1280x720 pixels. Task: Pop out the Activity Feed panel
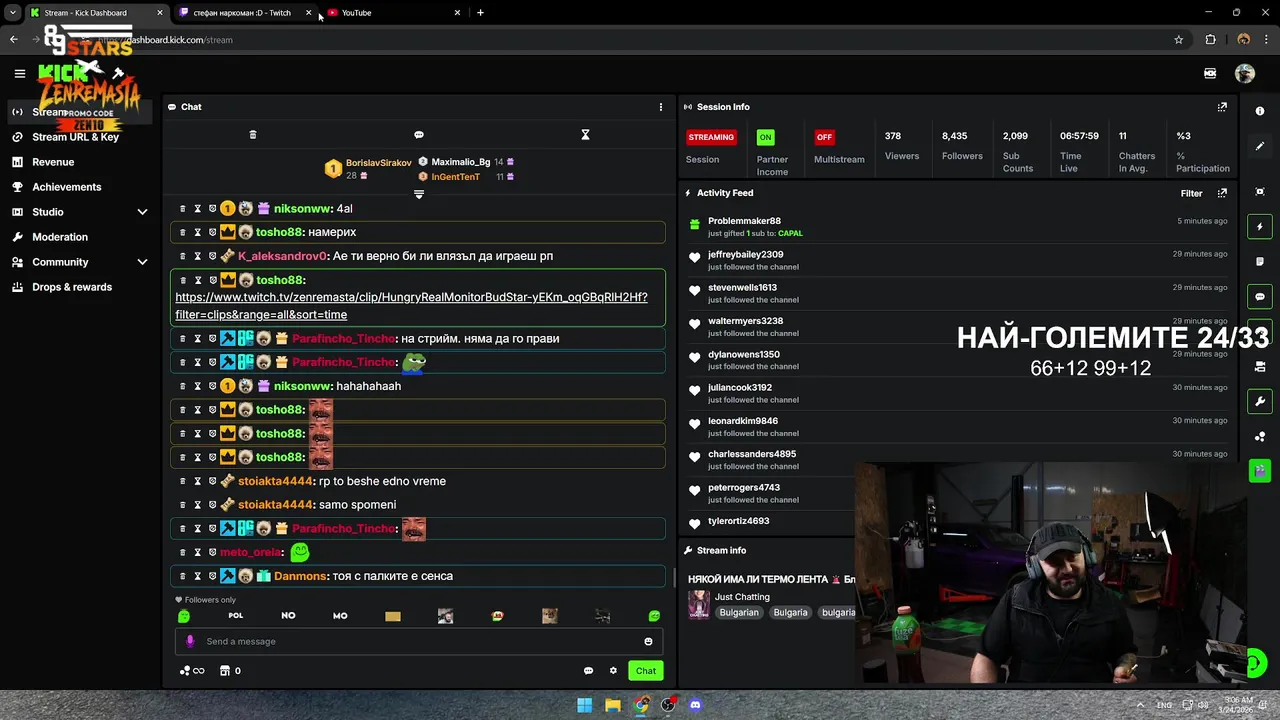click(1222, 193)
